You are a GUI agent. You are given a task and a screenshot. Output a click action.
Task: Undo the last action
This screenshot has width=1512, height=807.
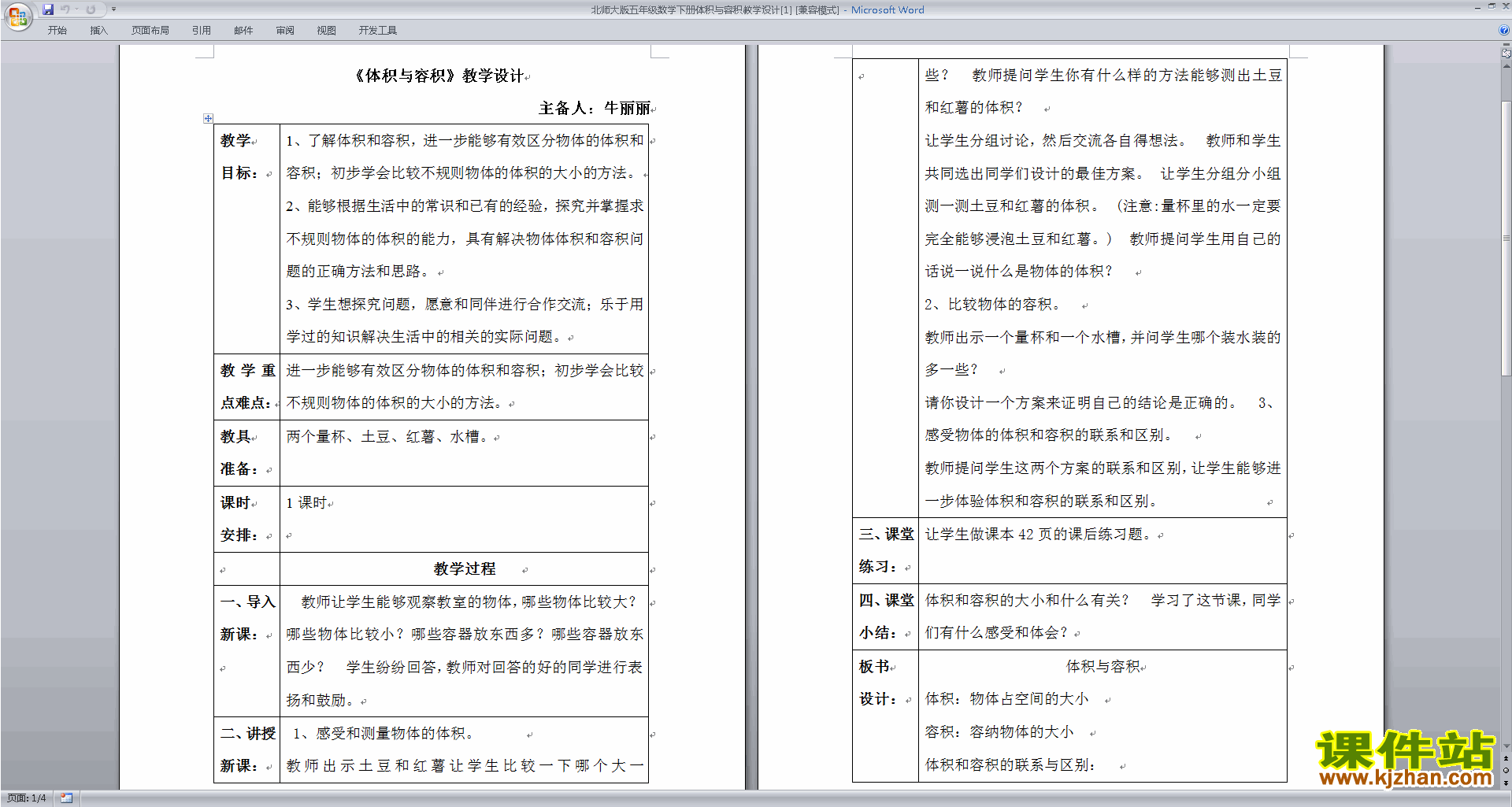(65, 9)
